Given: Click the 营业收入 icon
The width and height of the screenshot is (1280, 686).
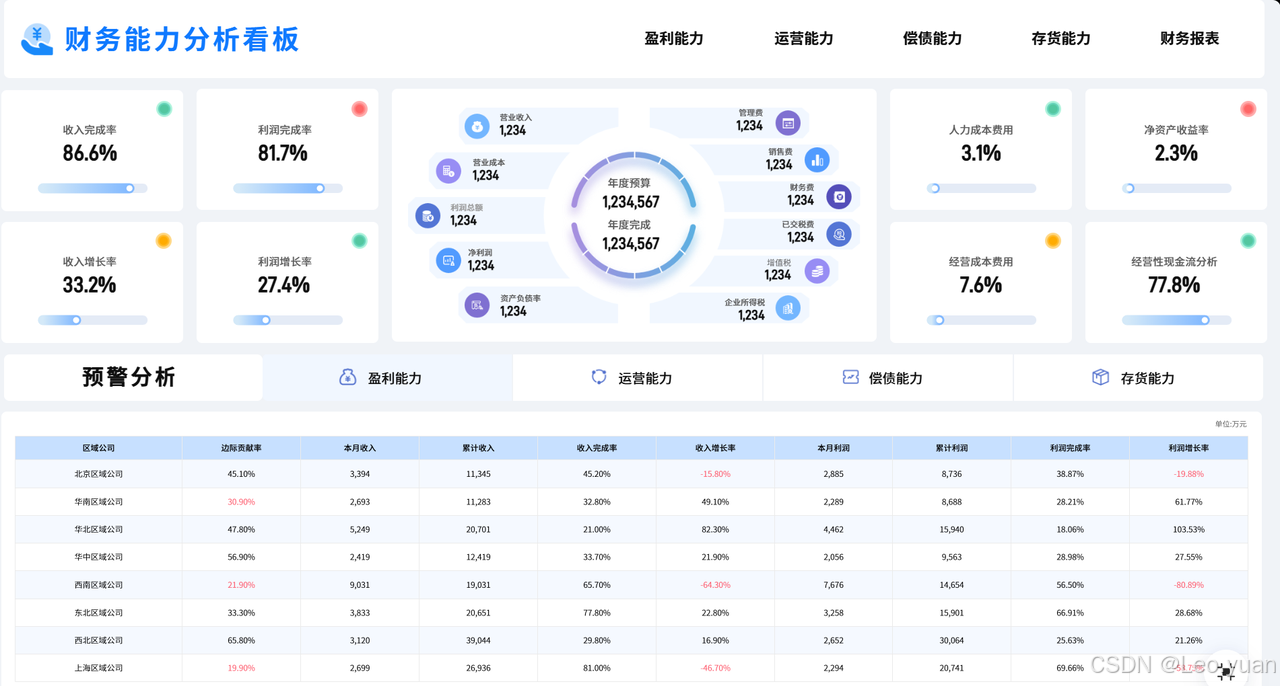Looking at the screenshot, I should pyautogui.click(x=477, y=127).
